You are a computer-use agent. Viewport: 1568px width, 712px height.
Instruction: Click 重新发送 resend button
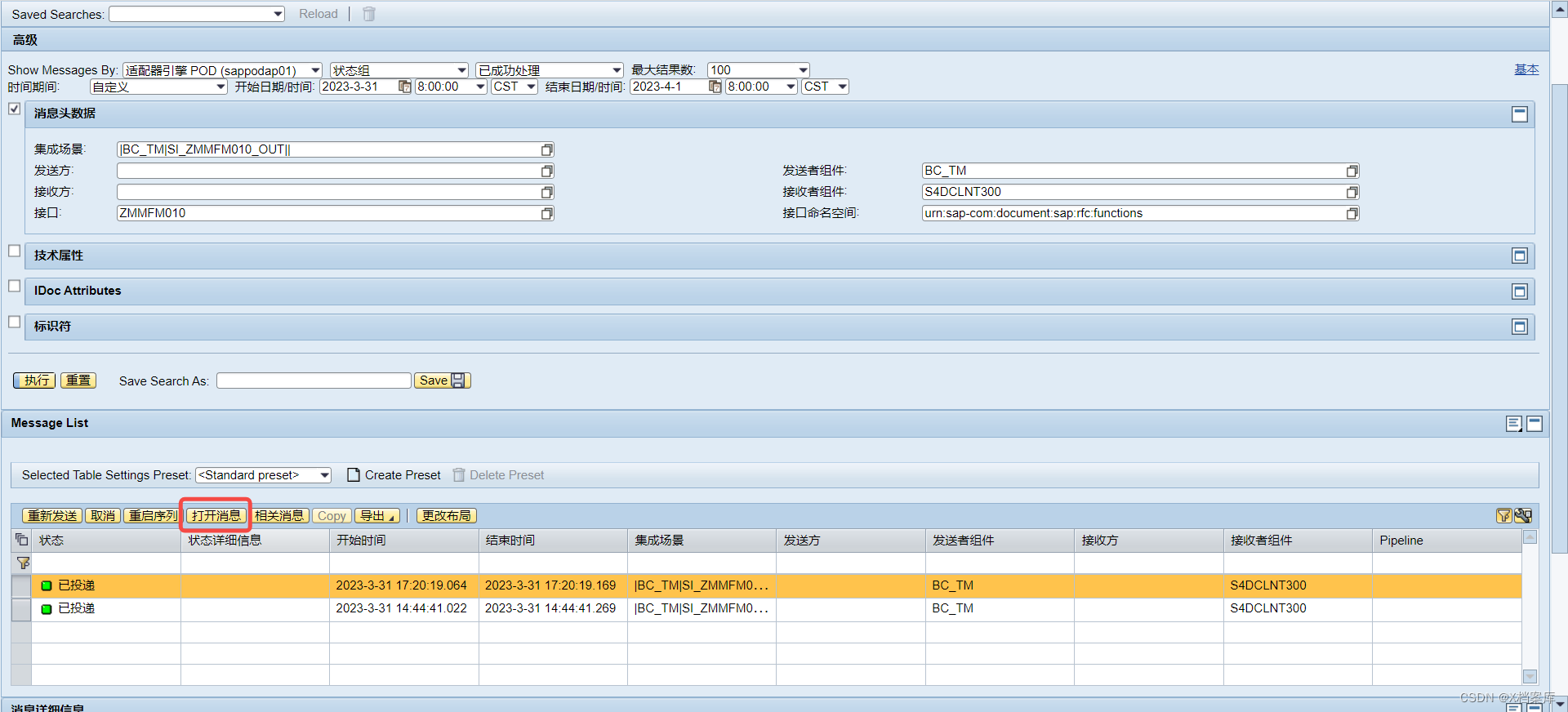click(51, 516)
